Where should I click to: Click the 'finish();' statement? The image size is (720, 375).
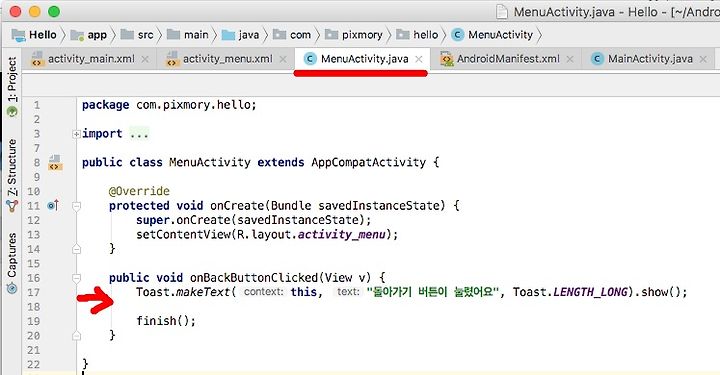166,321
